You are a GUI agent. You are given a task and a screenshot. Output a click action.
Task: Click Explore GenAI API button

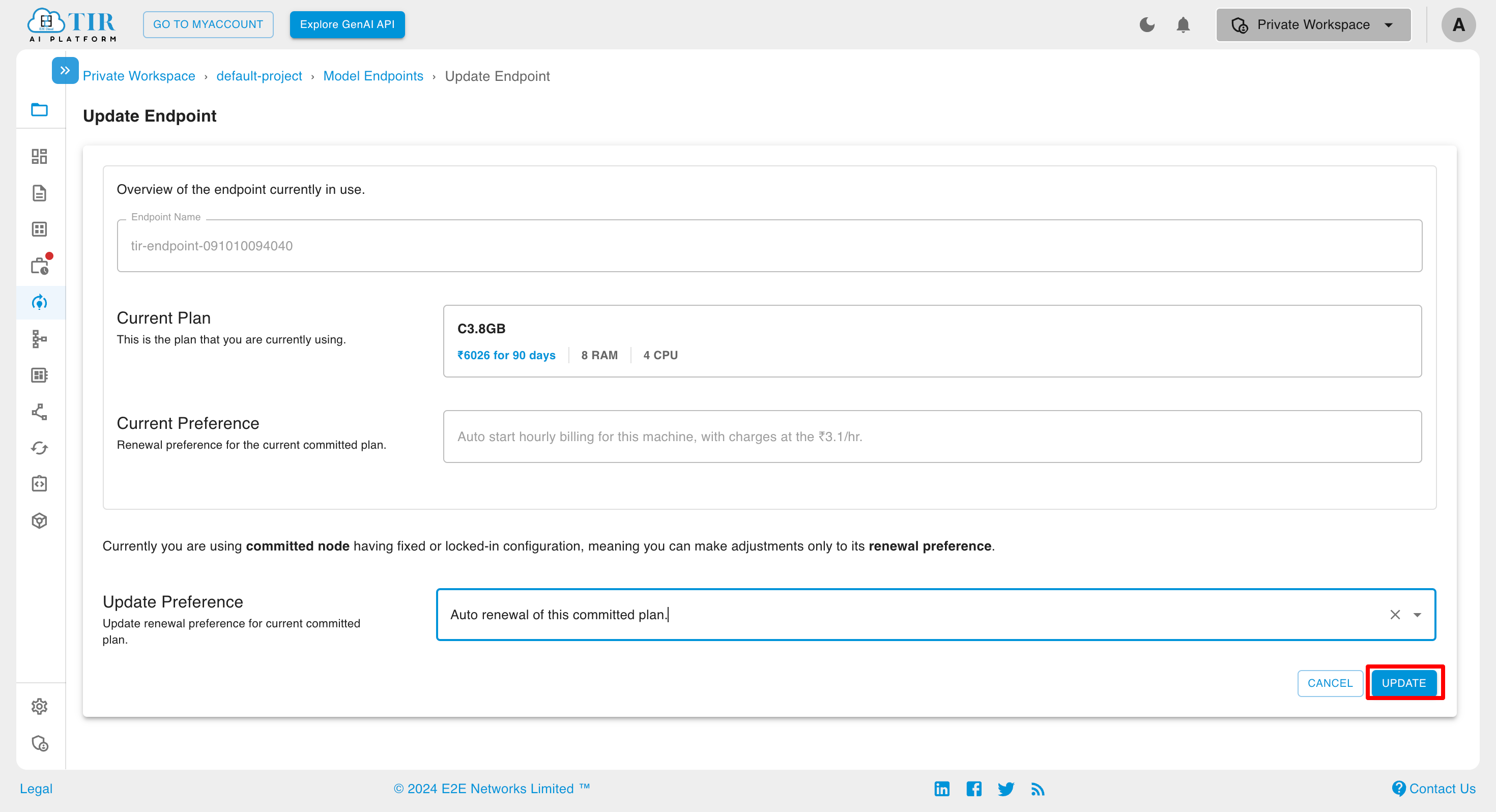[x=347, y=24]
